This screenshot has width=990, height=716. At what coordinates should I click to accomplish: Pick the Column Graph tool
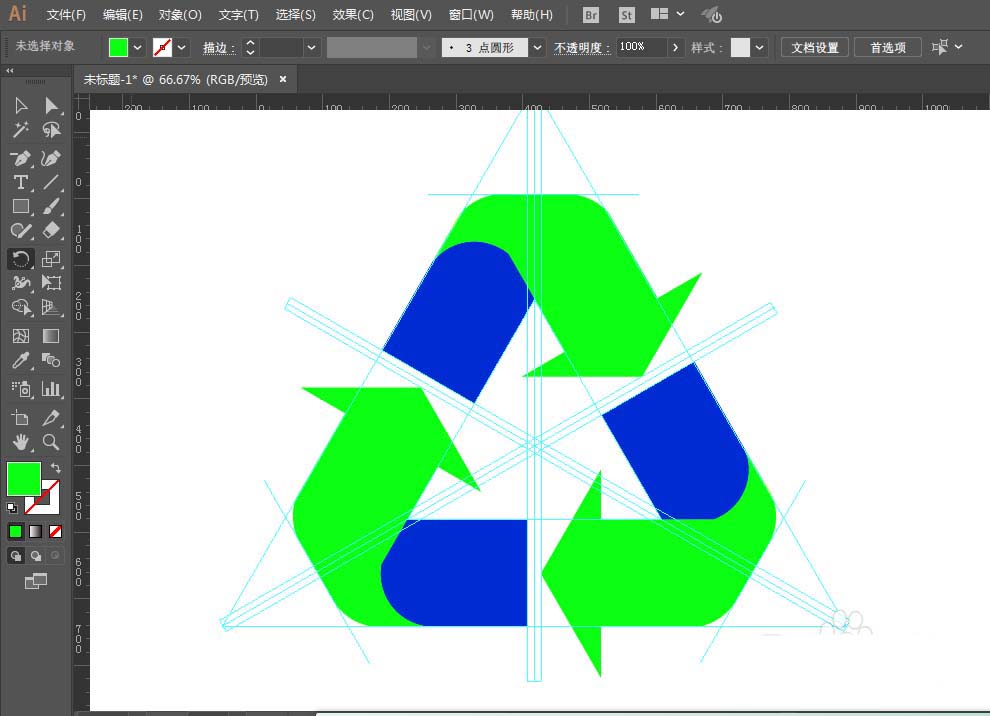51,389
